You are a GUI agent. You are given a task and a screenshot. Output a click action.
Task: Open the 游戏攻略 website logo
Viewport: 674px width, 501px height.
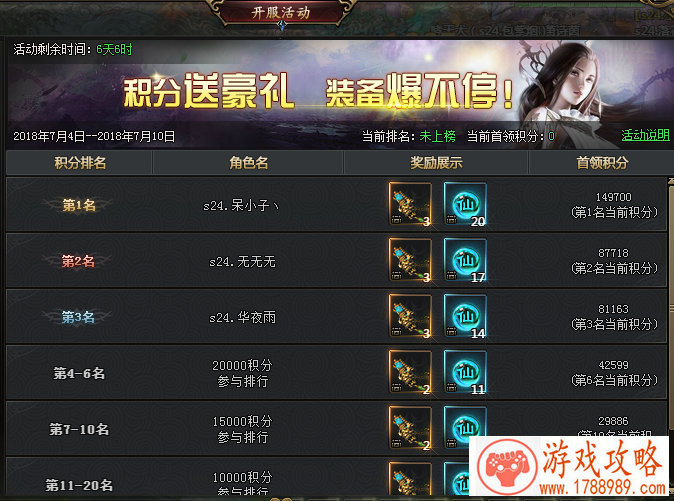(569, 466)
